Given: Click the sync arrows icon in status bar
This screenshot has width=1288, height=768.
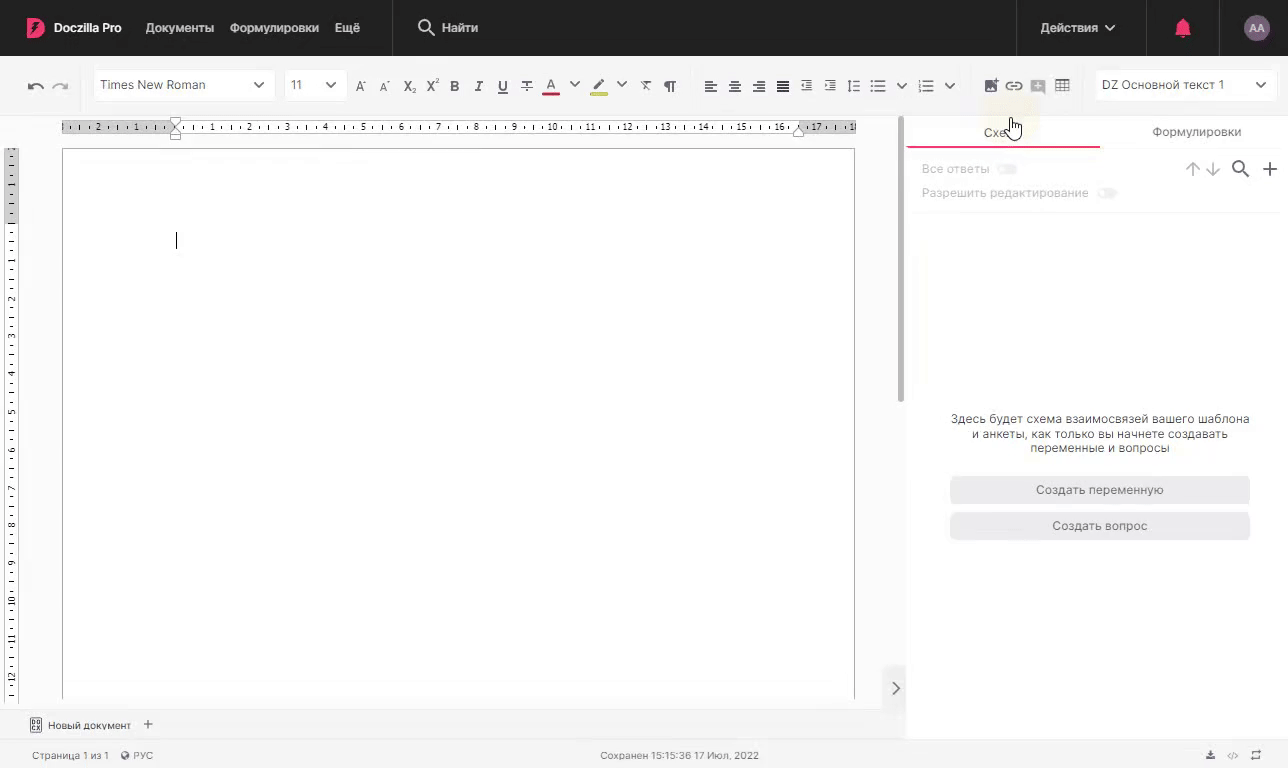Looking at the screenshot, I should tap(1256, 755).
